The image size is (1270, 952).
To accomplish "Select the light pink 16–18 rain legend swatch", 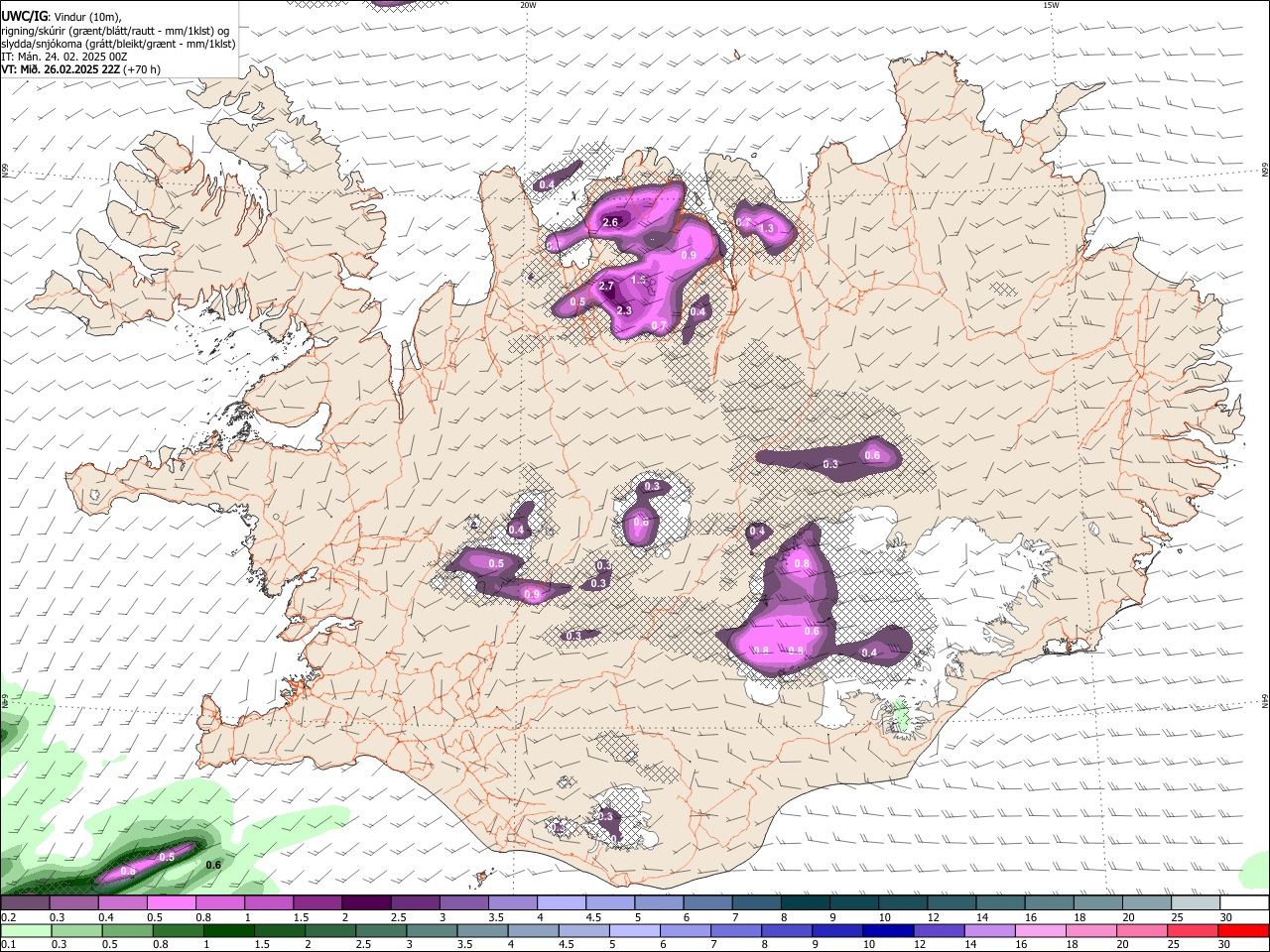I will [1040, 931].
